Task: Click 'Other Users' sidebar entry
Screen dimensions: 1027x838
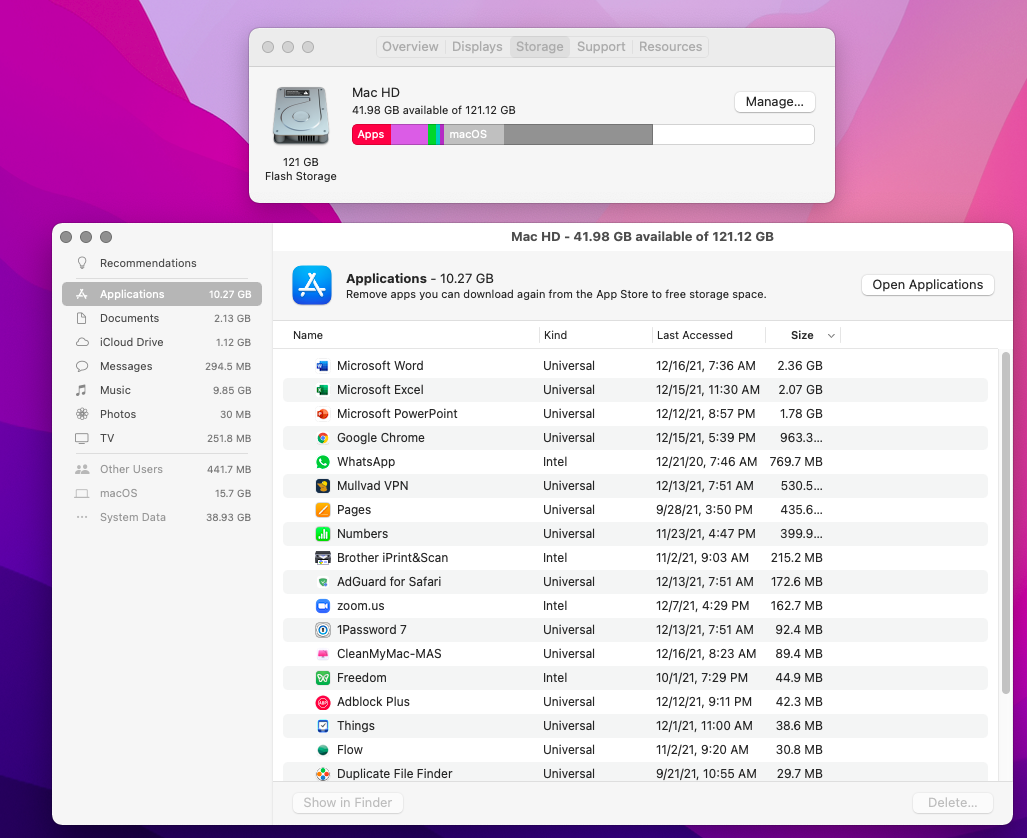Action: (162, 469)
